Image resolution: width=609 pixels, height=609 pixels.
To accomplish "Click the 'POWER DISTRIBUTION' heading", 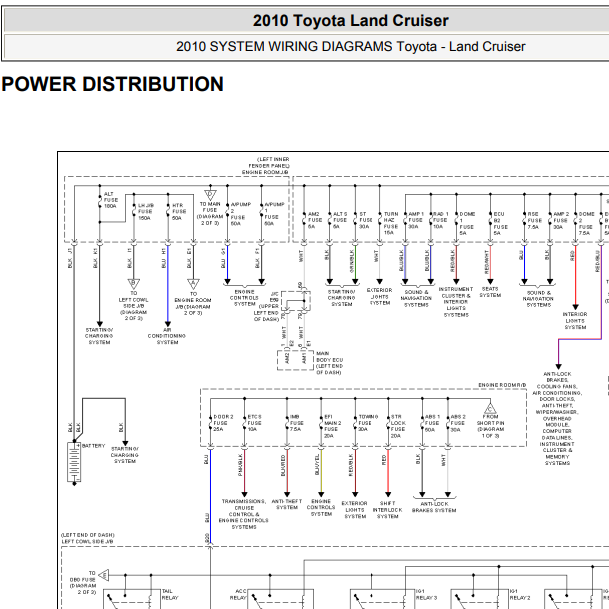I will pos(113,84).
